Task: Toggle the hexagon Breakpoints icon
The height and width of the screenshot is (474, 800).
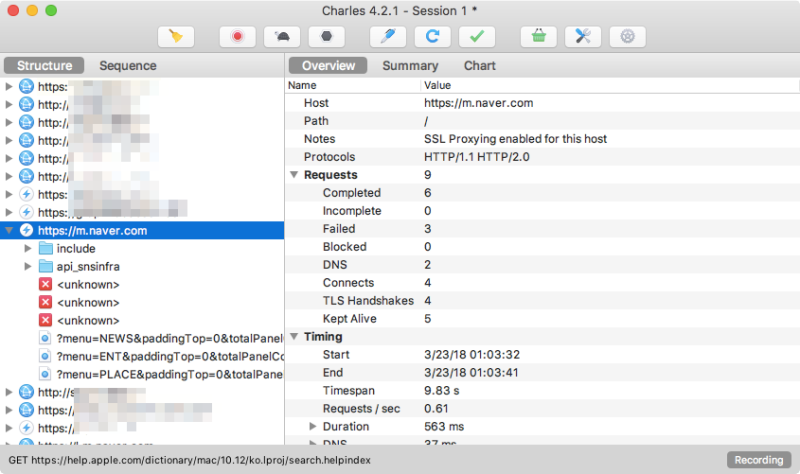Action: point(326,37)
